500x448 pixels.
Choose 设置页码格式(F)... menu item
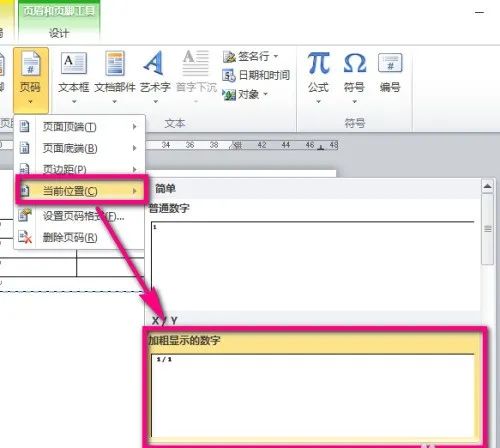(79, 216)
